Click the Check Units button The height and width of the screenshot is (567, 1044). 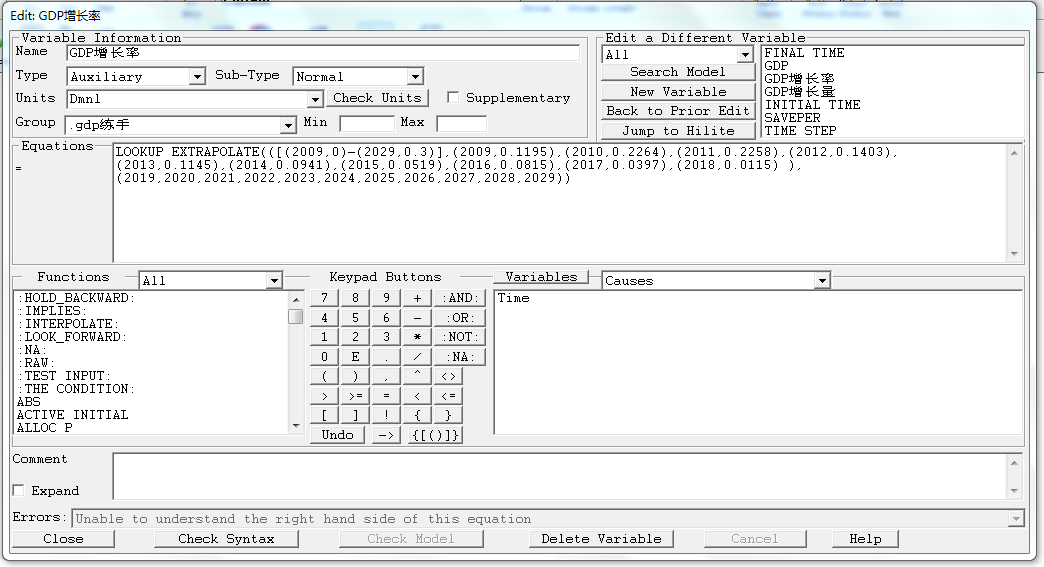(x=378, y=98)
